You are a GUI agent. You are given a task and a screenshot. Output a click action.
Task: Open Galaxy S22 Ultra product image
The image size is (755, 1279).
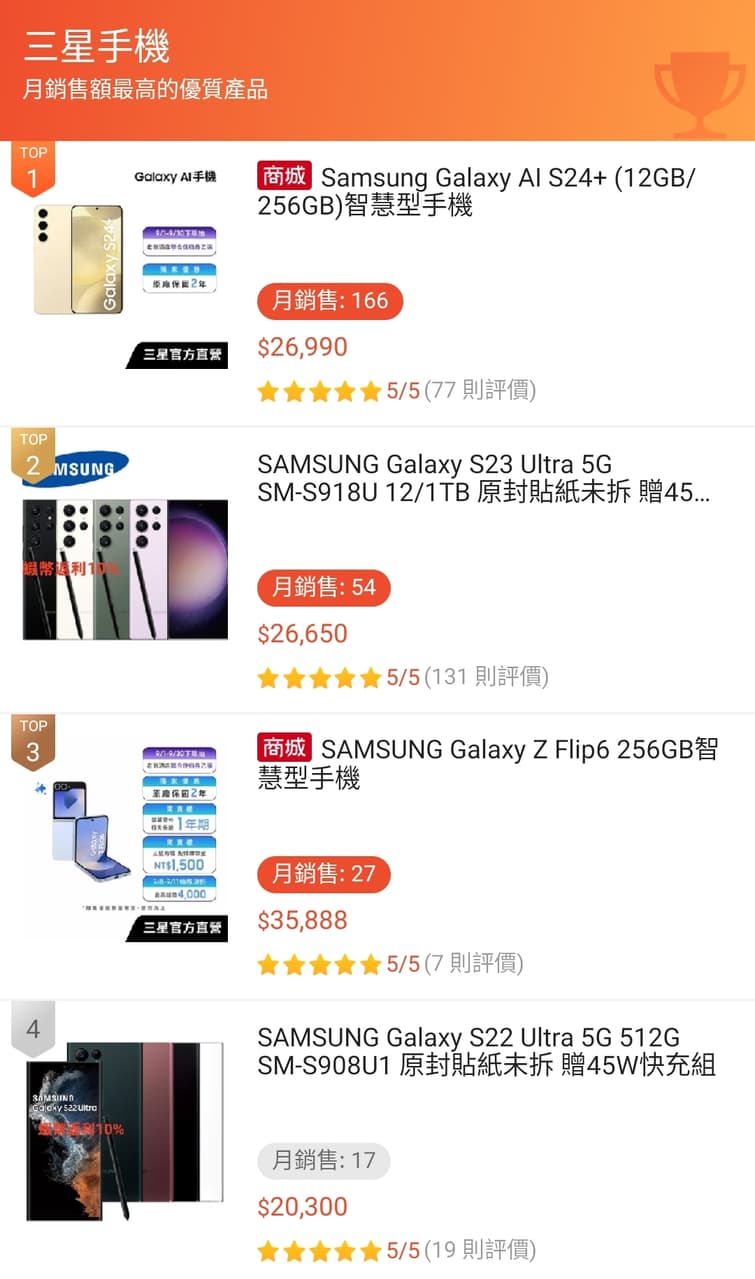pos(125,1130)
